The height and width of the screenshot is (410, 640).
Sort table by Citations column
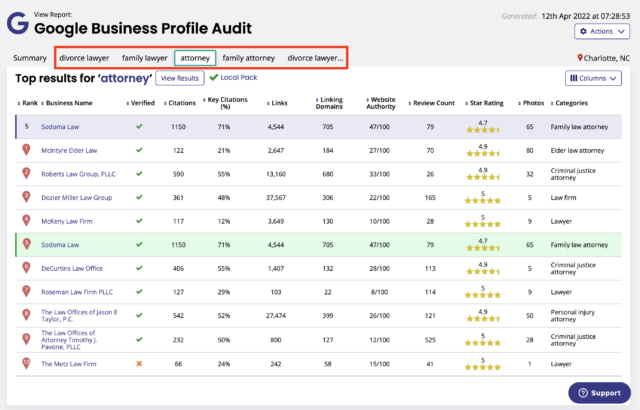(184, 102)
